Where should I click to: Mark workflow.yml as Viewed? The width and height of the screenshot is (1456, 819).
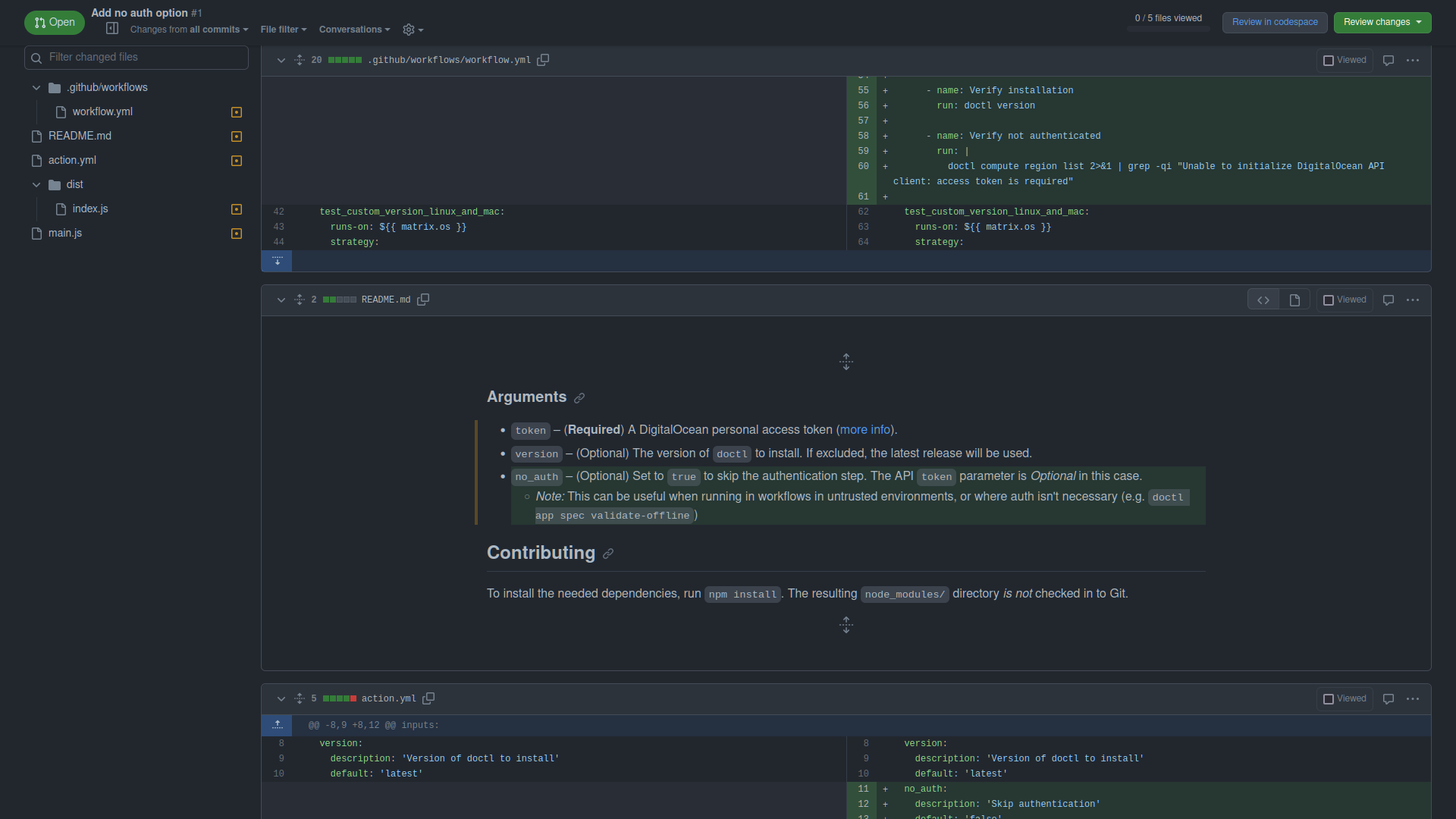1345,61
